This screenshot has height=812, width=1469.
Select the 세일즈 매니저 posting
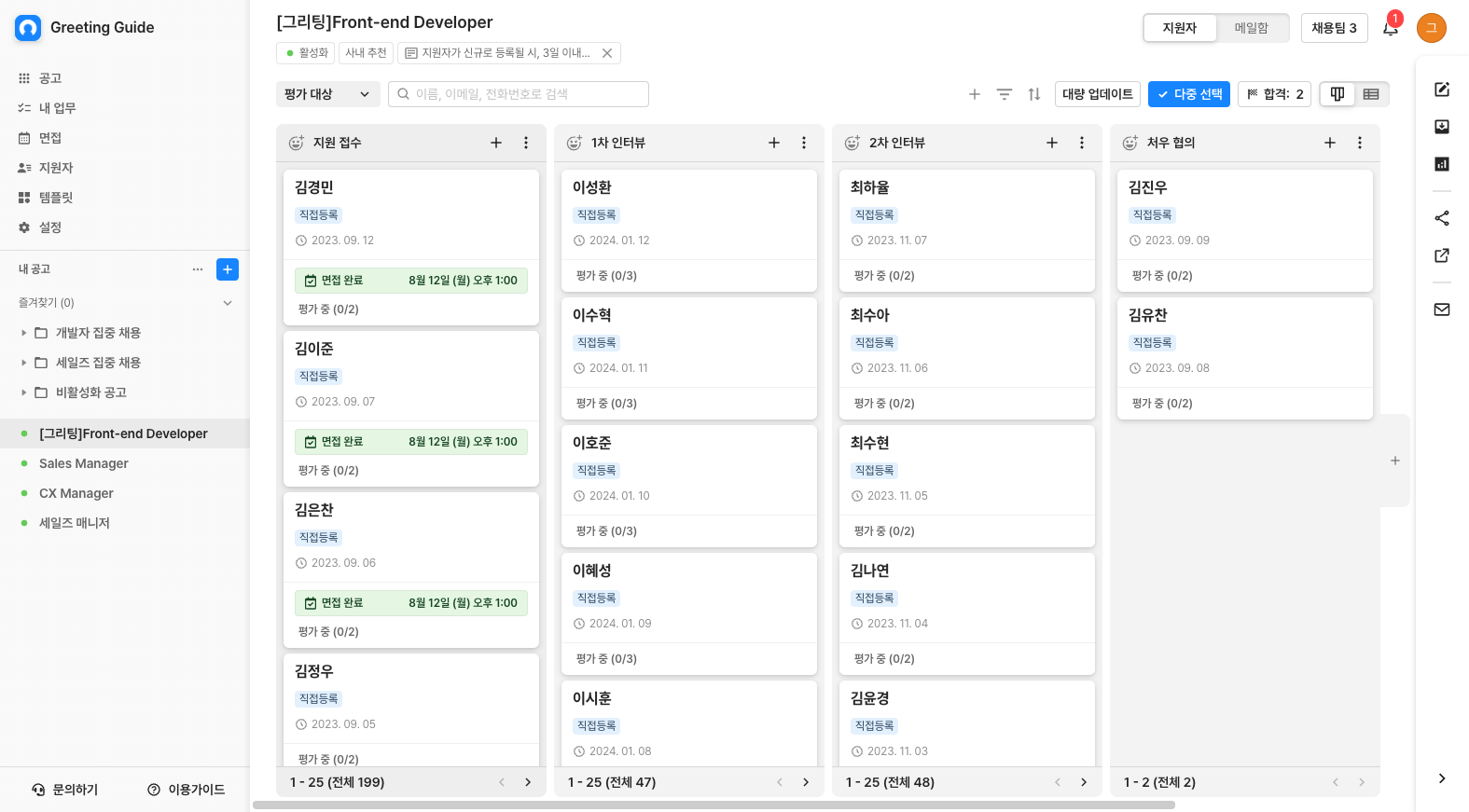75,523
